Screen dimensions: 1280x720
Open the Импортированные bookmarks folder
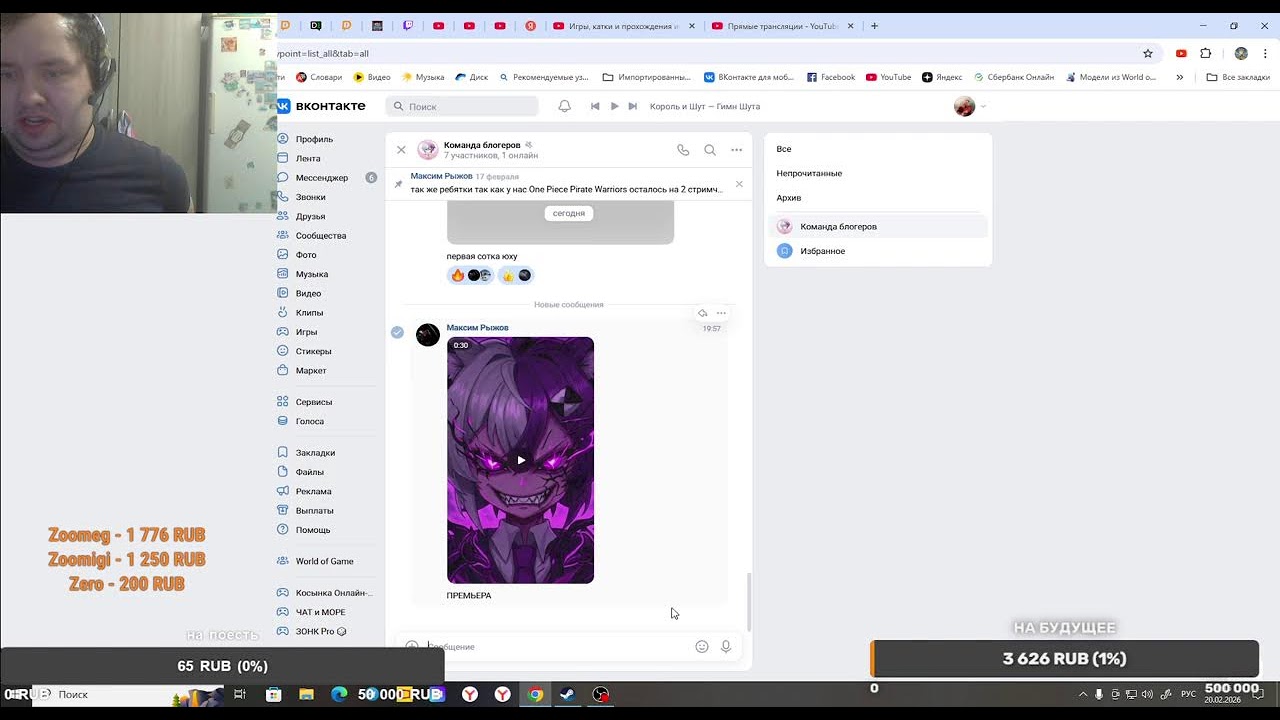[647, 77]
